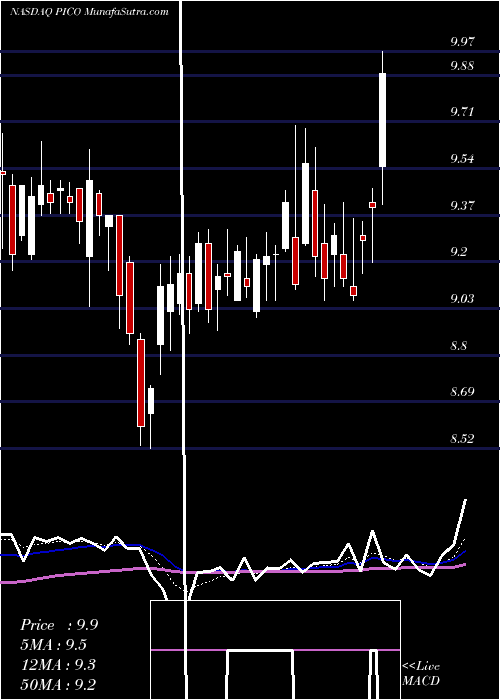The image size is (500, 700).
Task: Click the 12MA : 9.3 readout
Action: [x=56, y=665]
